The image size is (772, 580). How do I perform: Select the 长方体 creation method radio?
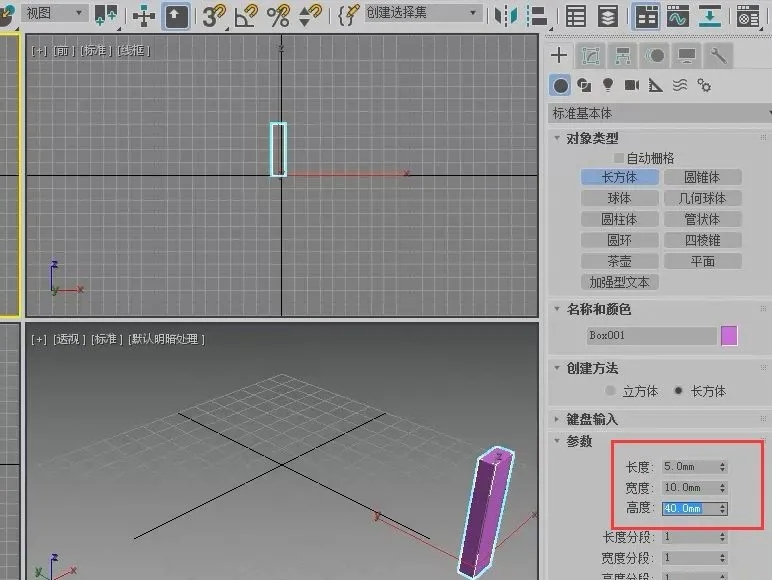click(678, 391)
